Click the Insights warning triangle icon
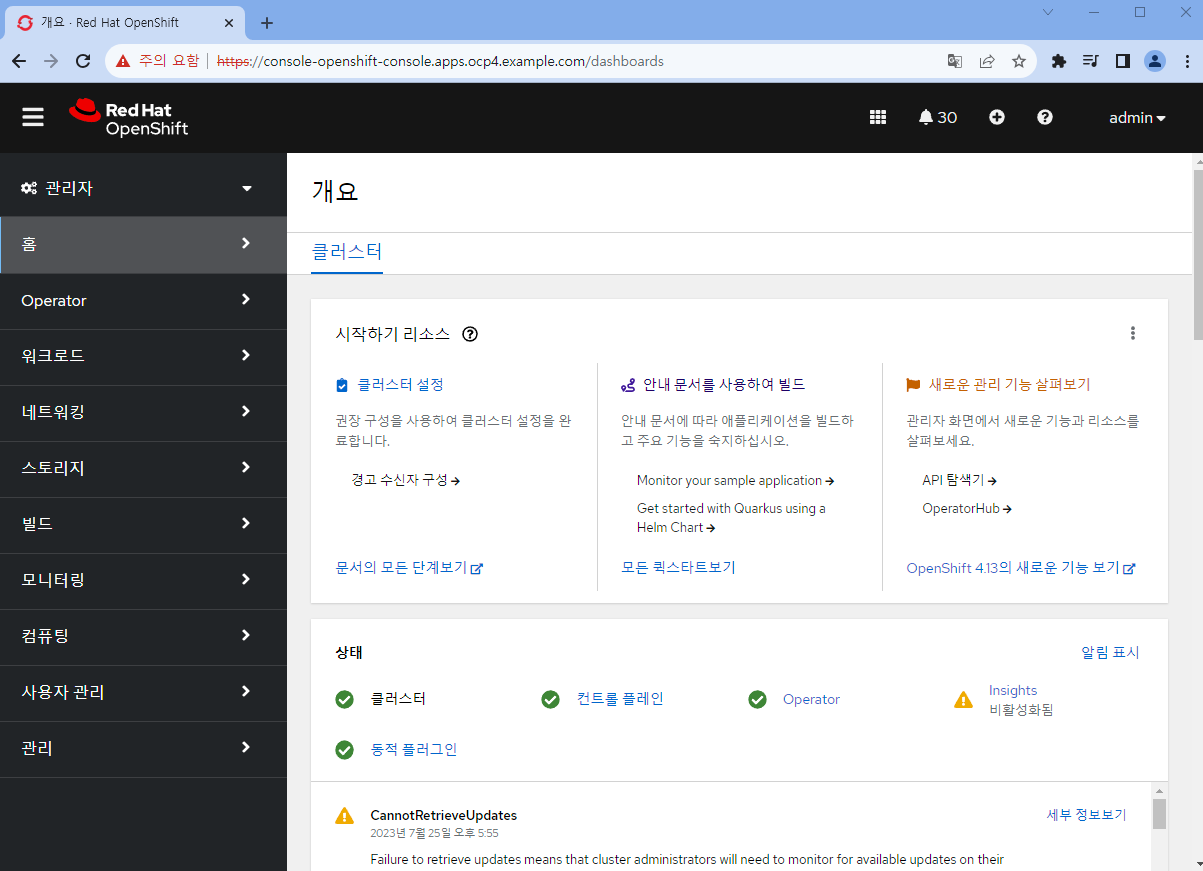The width and height of the screenshot is (1203, 871). (x=963, y=700)
